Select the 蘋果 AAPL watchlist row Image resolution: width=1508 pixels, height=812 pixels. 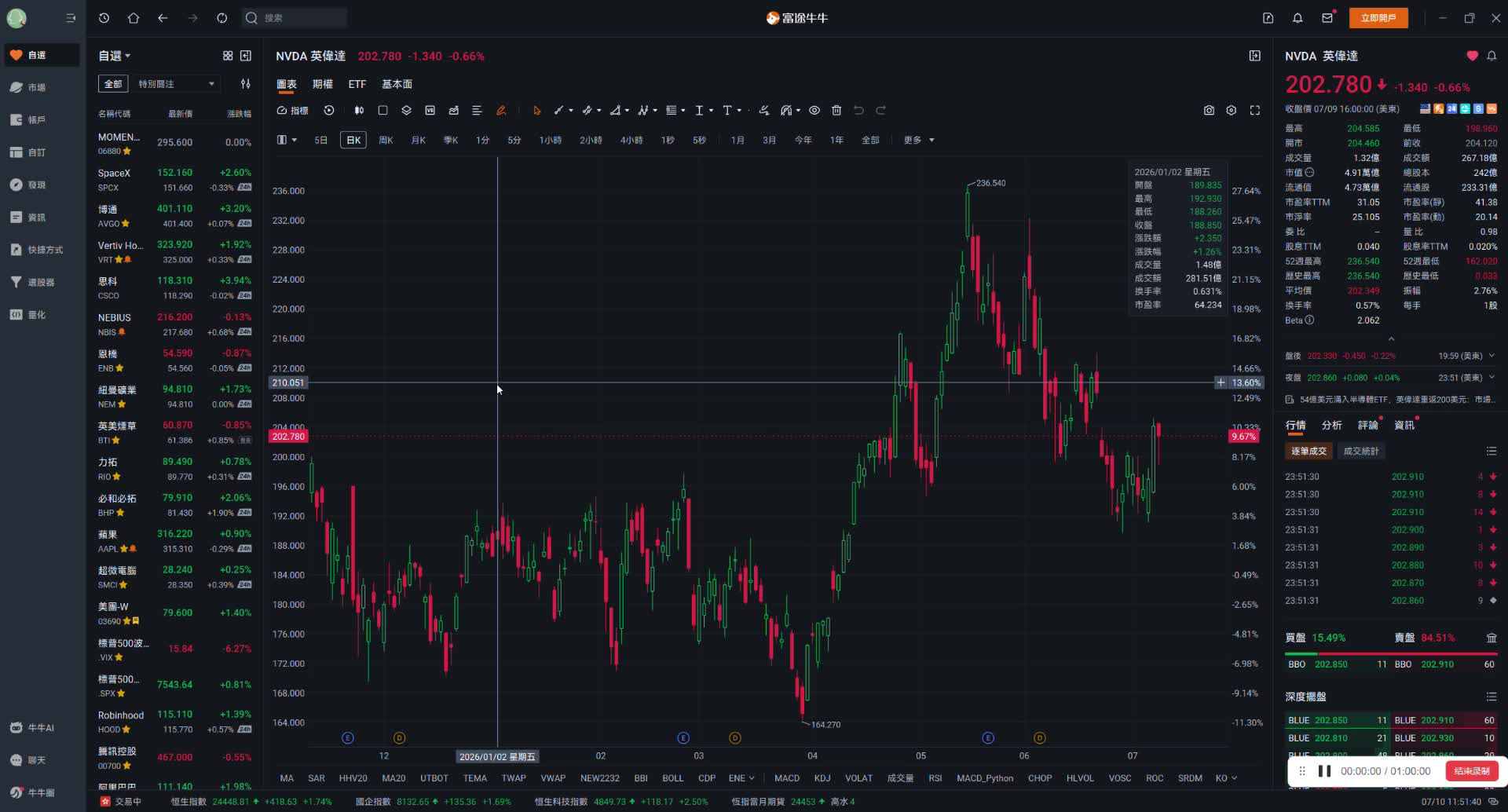coord(174,541)
